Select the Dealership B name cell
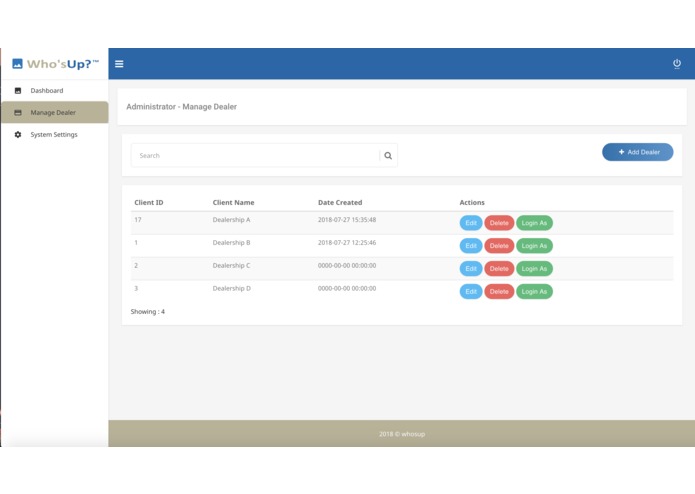Screen dimensions: 695x494 tap(231, 243)
